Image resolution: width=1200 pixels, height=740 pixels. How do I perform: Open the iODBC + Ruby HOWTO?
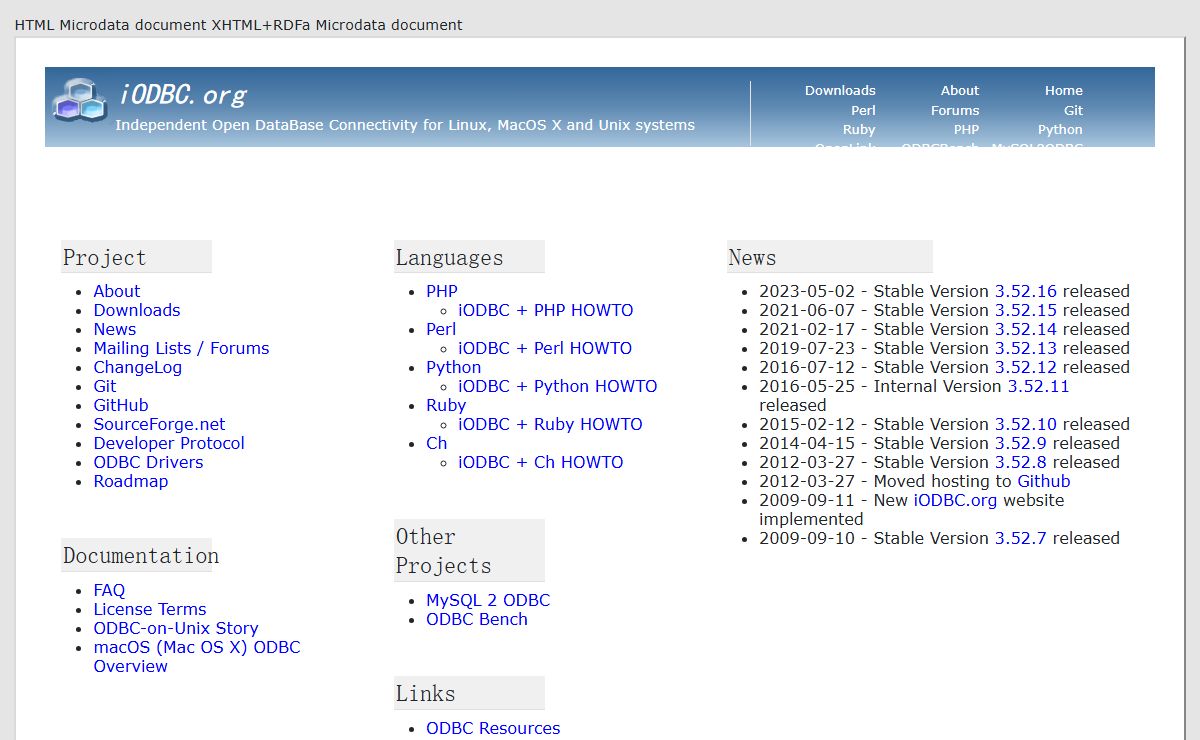pyautogui.click(x=550, y=424)
